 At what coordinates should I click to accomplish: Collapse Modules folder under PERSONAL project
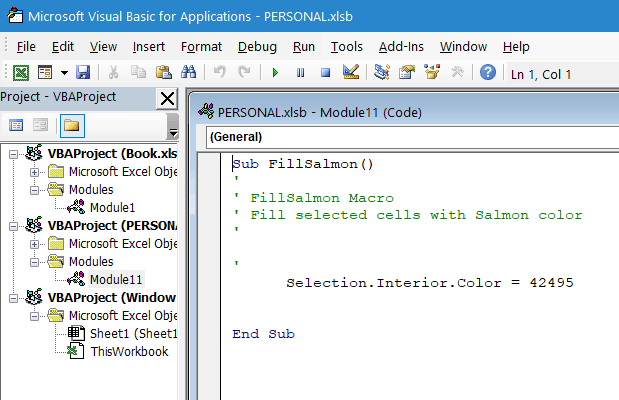34,262
